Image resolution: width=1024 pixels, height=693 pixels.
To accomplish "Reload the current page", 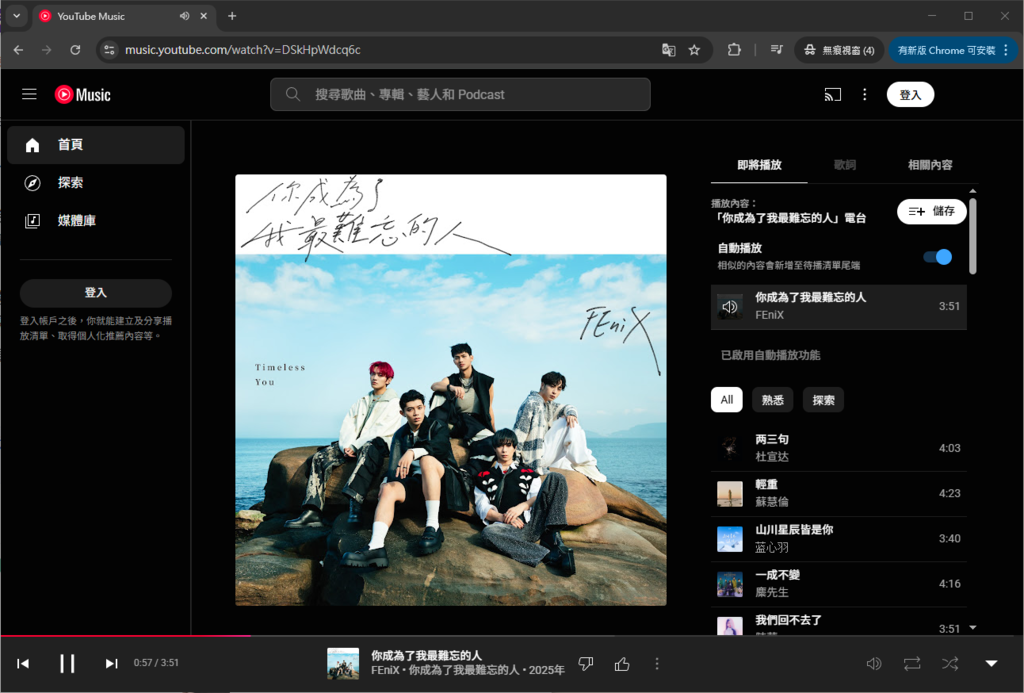I will (x=75, y=50).
